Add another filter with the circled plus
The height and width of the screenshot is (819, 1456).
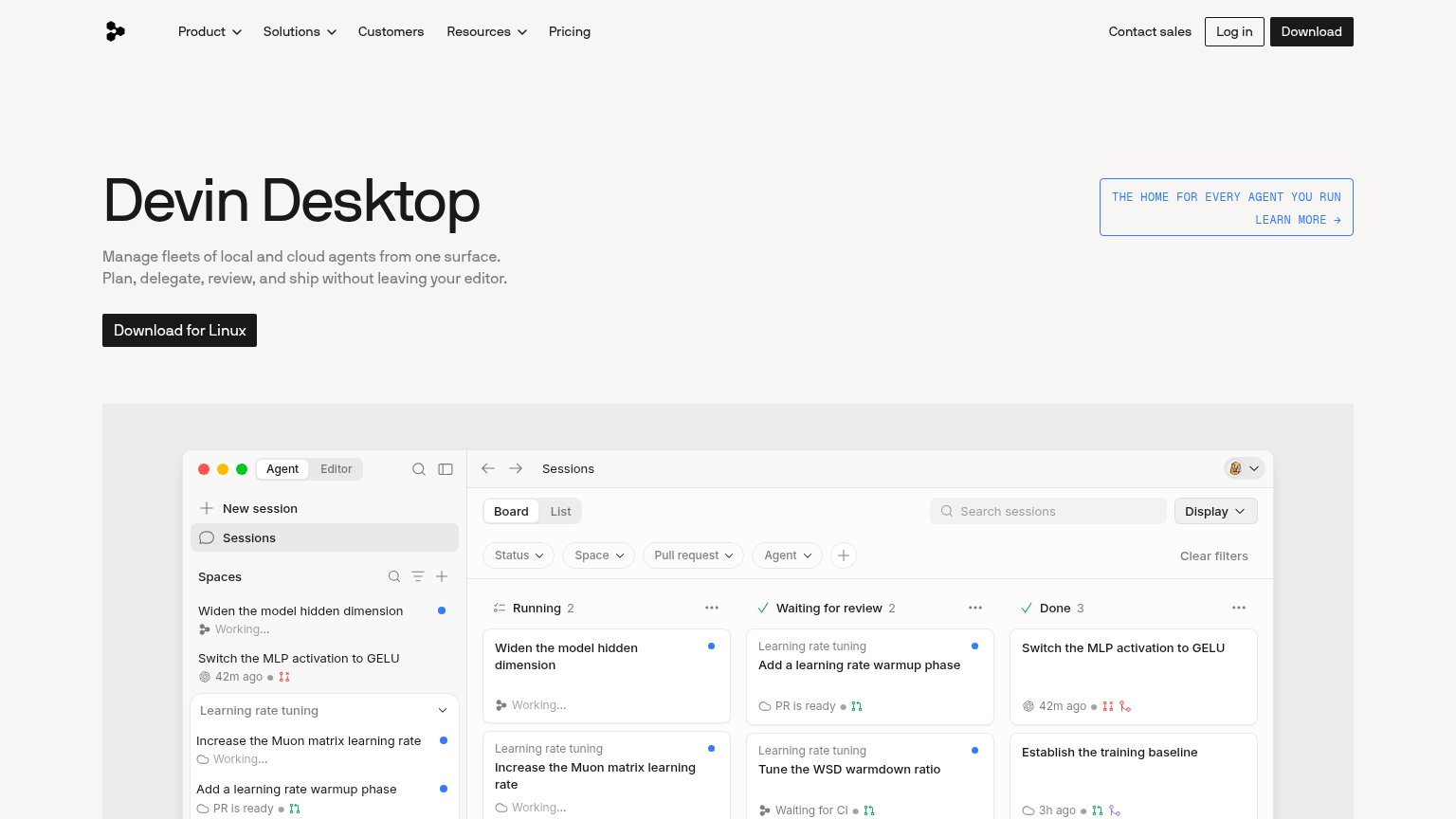click(844, 555)
